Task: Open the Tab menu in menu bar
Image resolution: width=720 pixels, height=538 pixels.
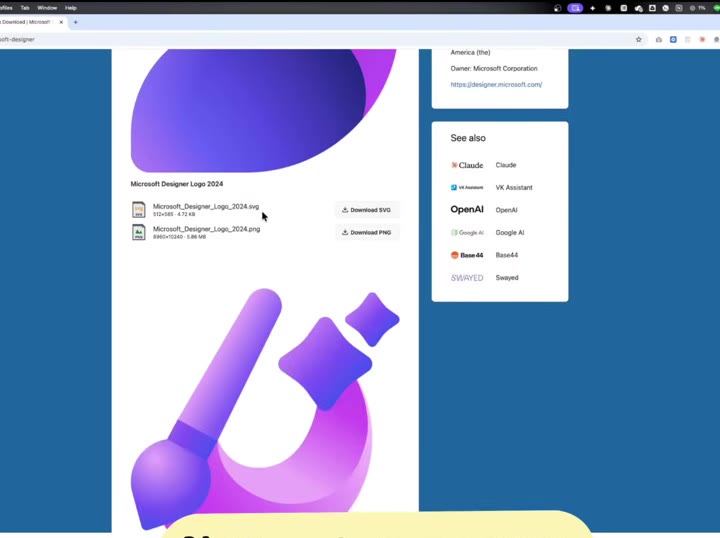Action: (x=25, y=8)
